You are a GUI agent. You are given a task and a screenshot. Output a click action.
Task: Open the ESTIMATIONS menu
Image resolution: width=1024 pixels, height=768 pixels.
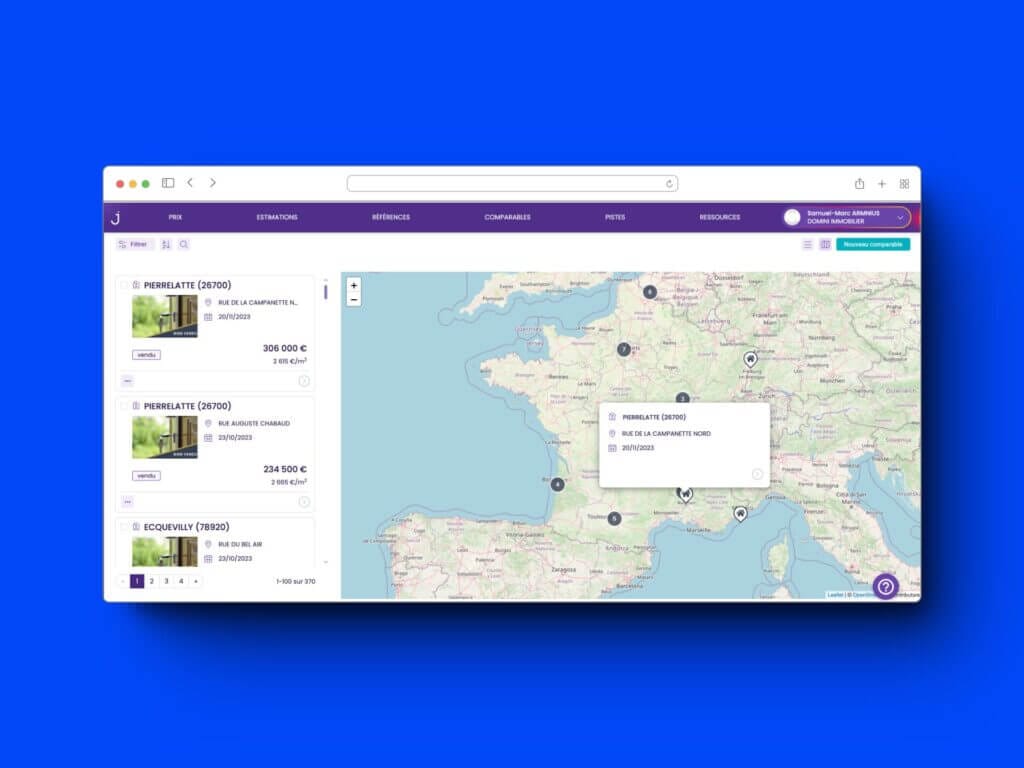[x=277, y=217]
